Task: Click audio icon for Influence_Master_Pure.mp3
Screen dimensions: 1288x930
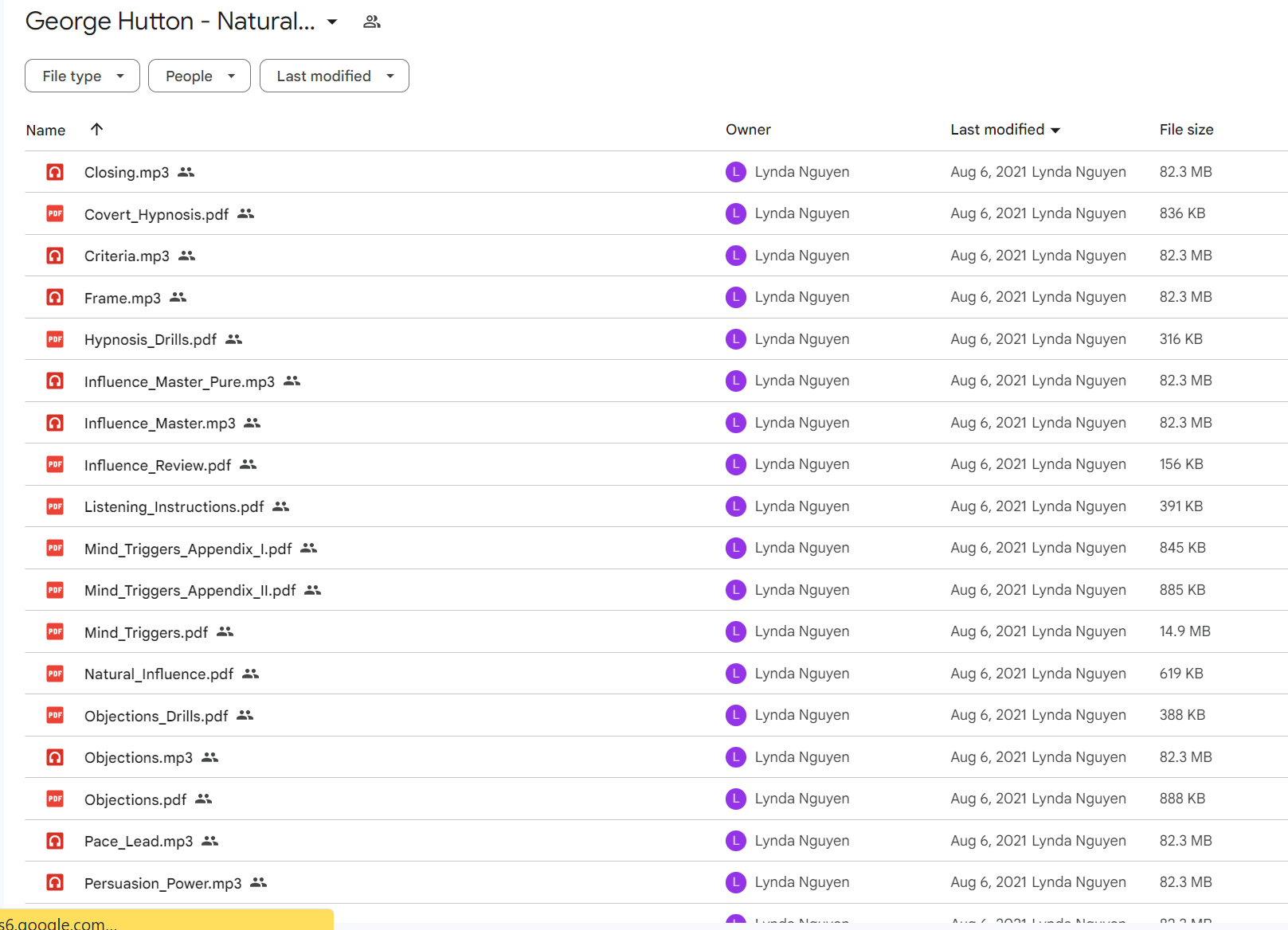Action: [x=55, y=381]
